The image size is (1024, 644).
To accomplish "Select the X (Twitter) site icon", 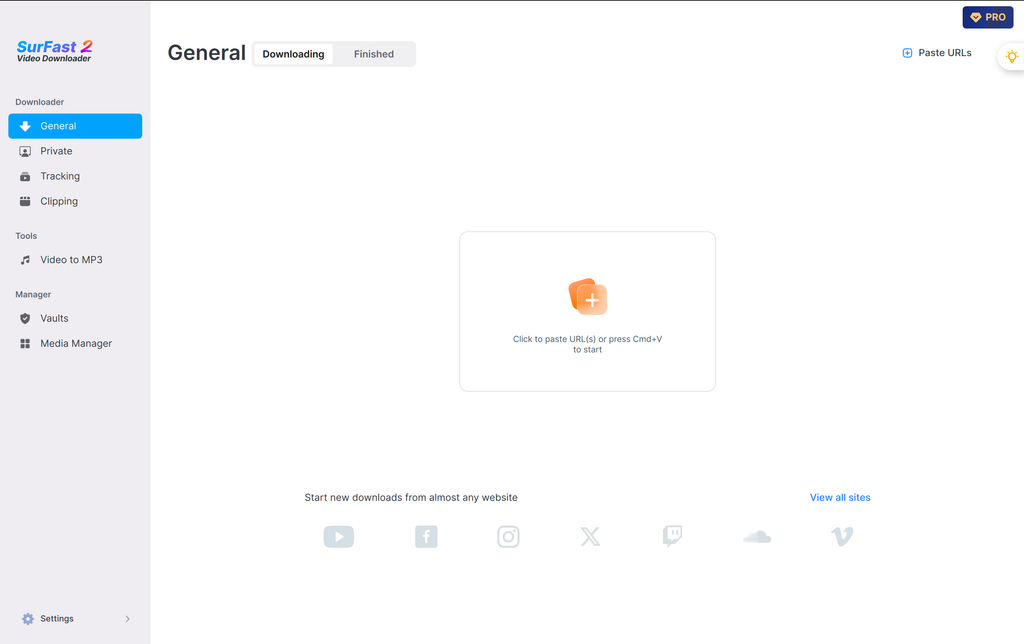I will tap(590, 537).
